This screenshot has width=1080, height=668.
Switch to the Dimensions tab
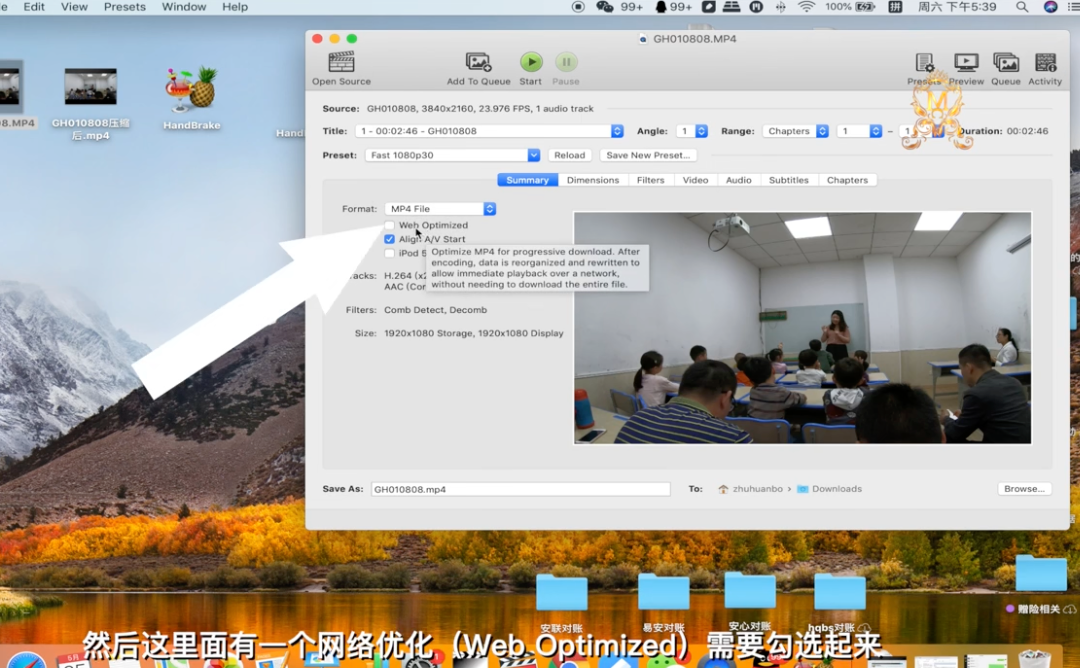[x=592, y=180]
